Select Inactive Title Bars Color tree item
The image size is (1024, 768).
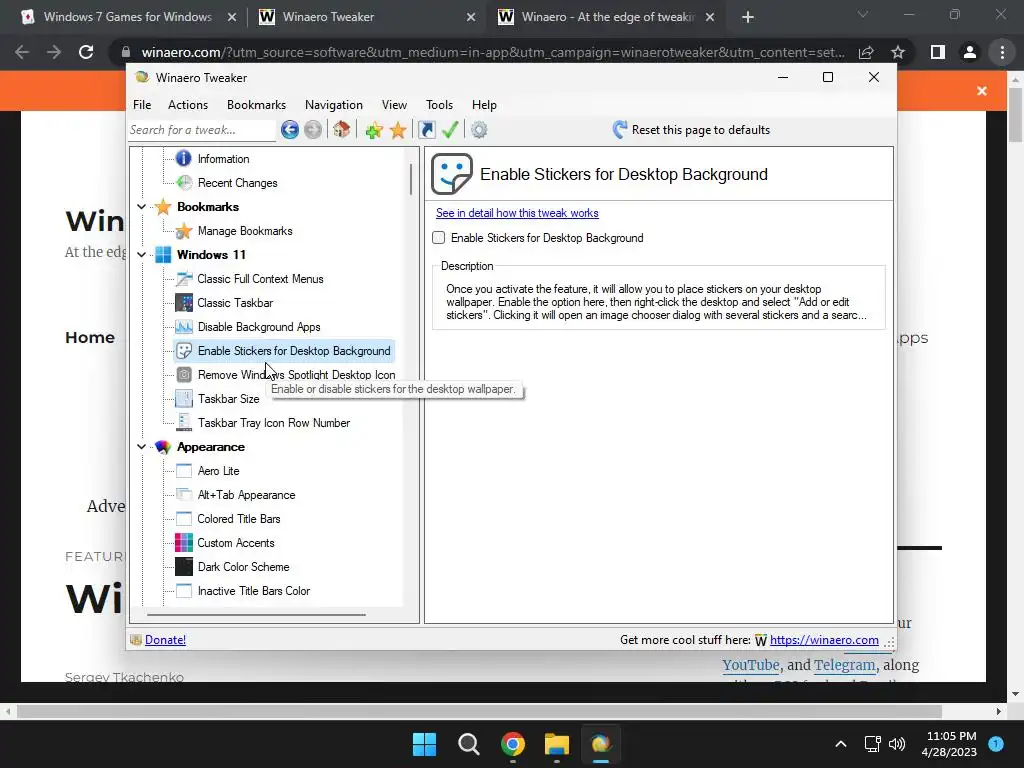point(253,591)
